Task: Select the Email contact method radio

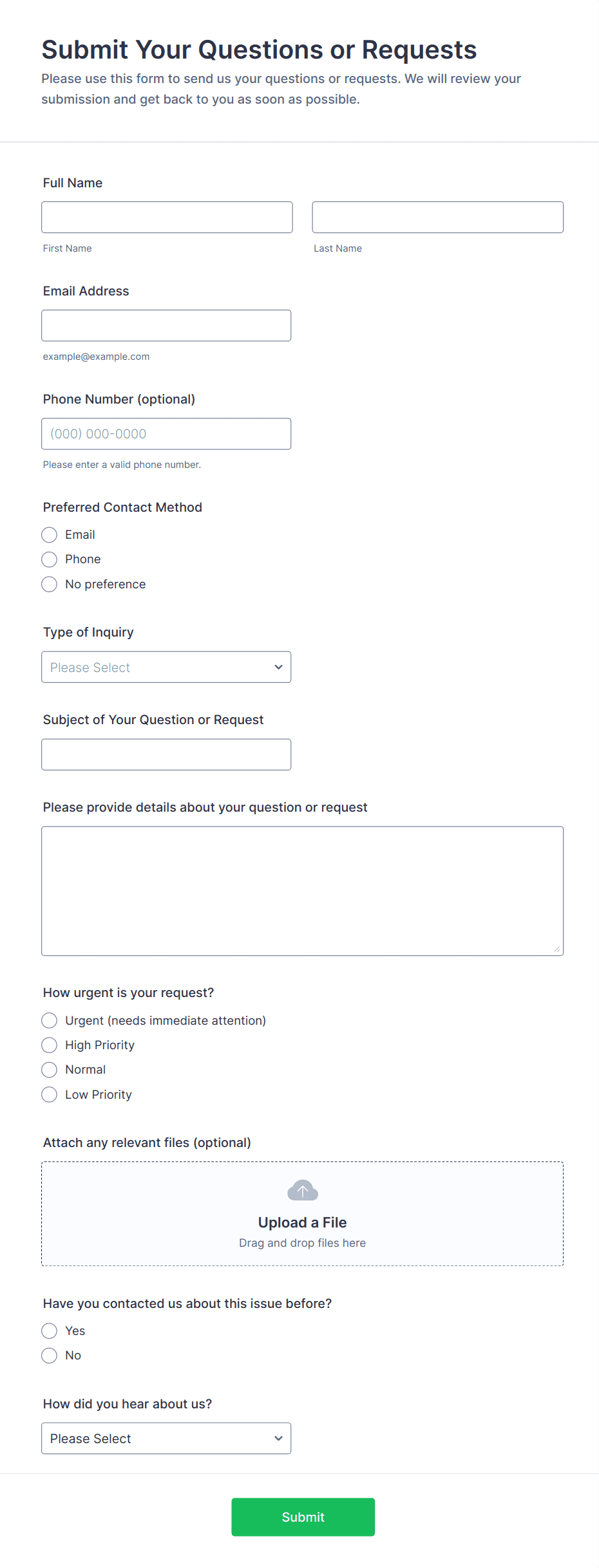Action: [x=50, y=535]
